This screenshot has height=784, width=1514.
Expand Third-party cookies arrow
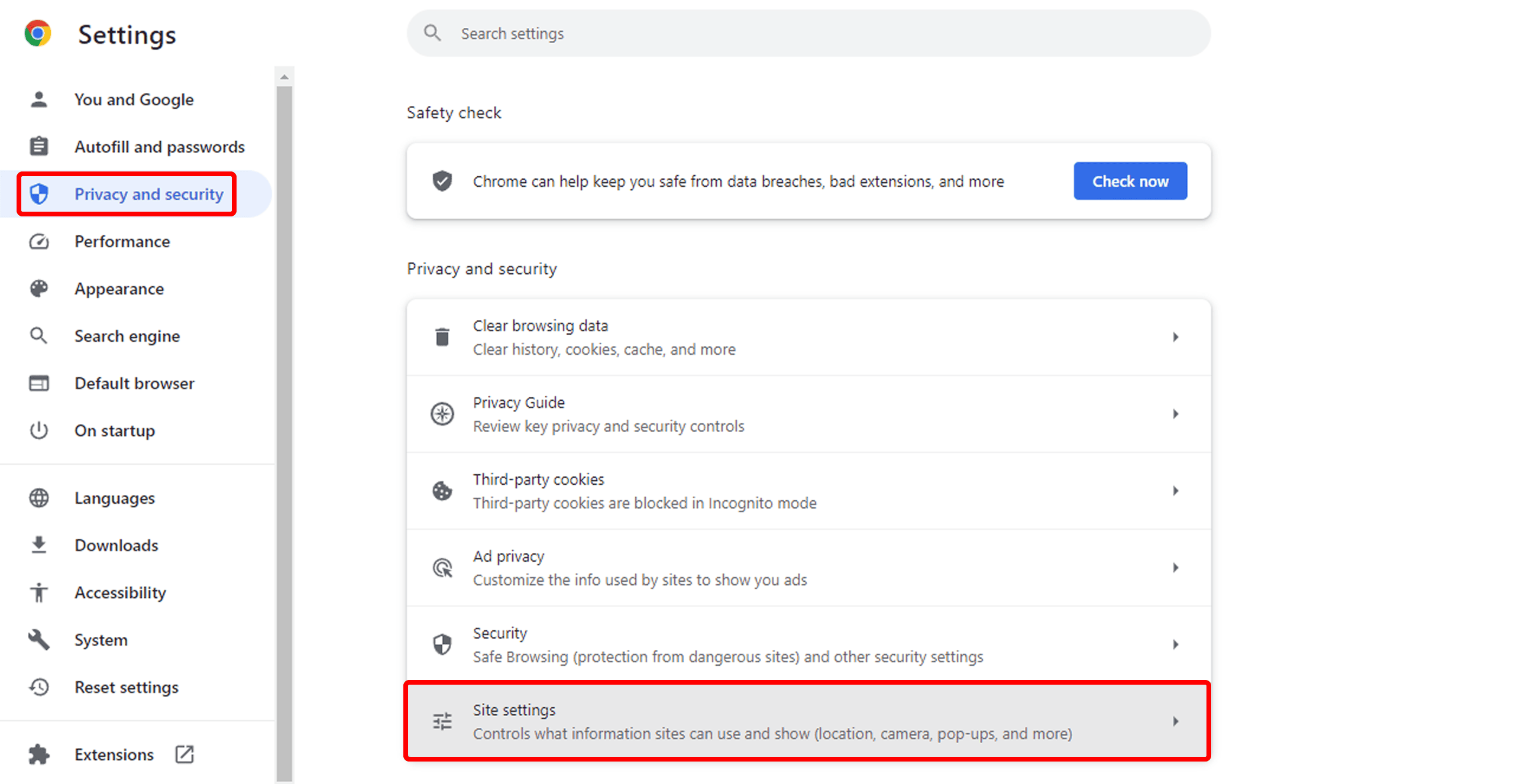1175,491
